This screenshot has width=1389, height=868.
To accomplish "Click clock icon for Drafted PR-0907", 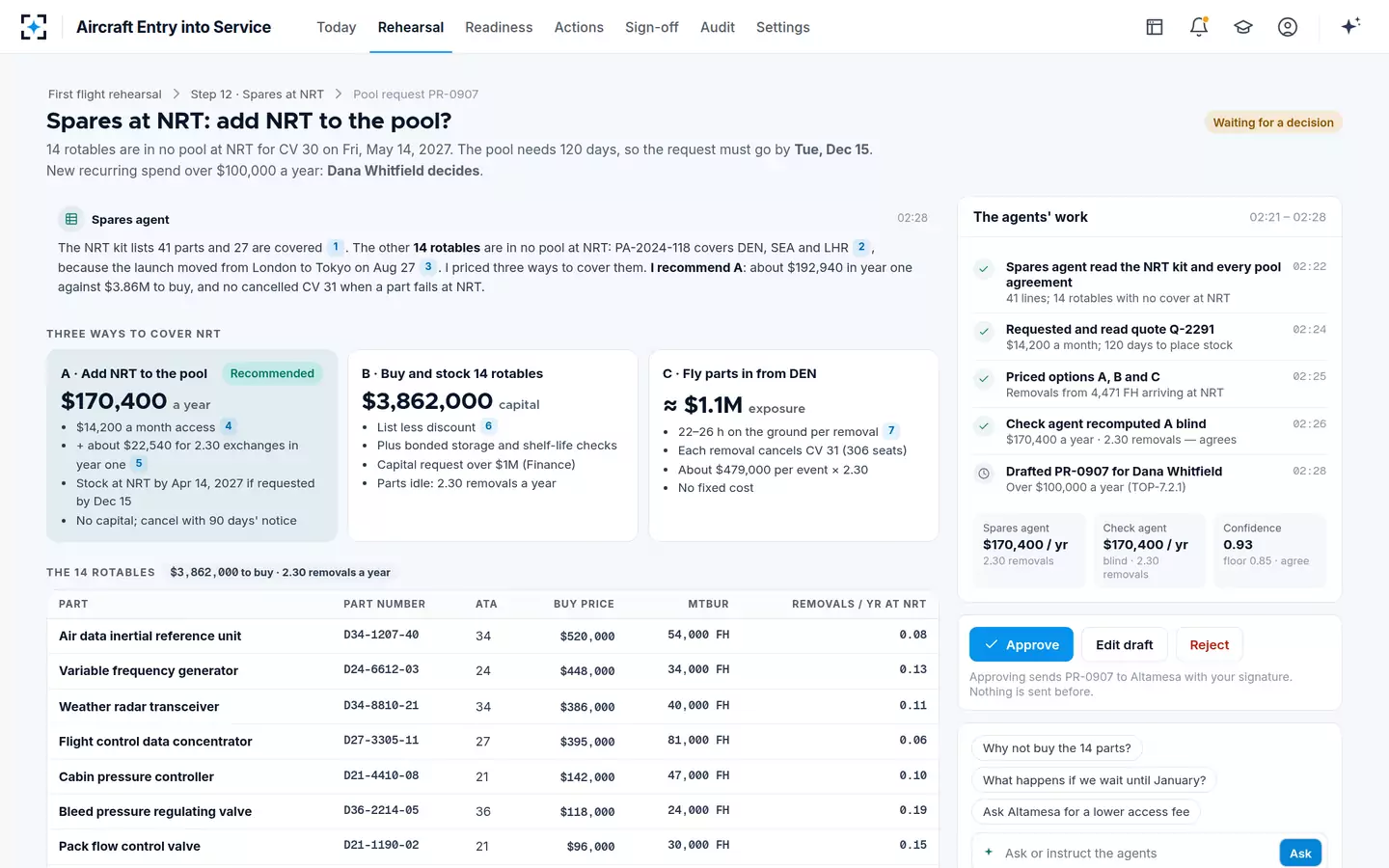I will [x=984, y=474].
